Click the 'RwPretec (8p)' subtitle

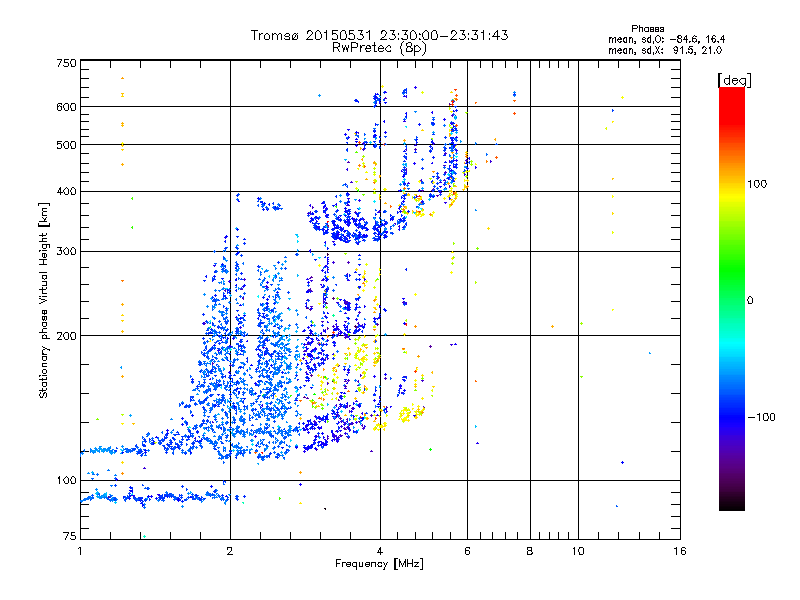tap(380, 48)
